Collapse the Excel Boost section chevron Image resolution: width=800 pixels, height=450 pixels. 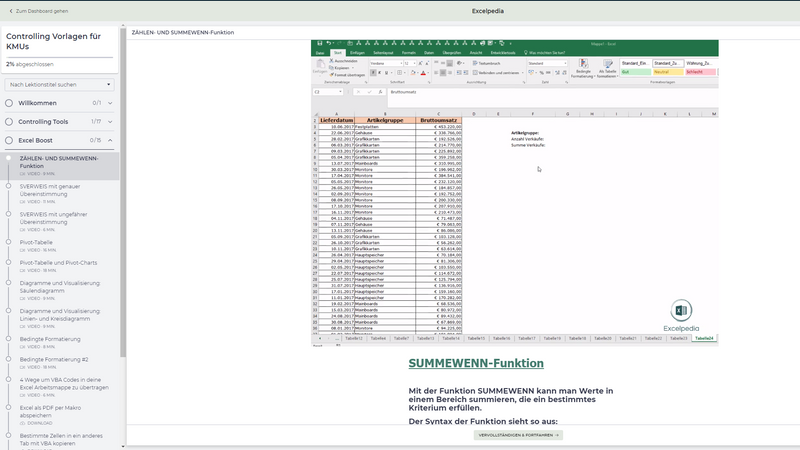(110, 140)
